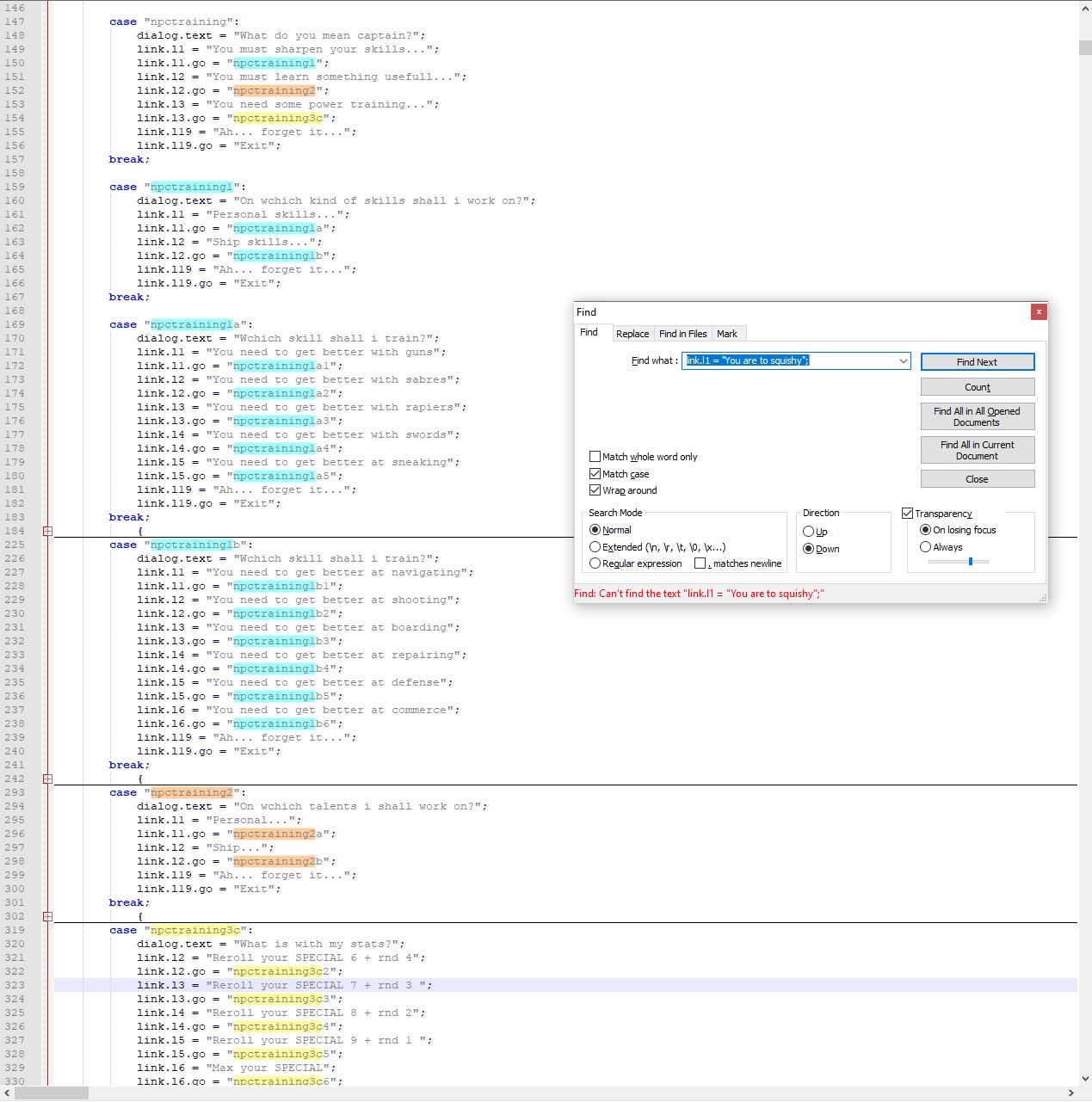Screen dimensions: 1092x1102
Task: Expand the folded block at line 302
Action: coord(47,916)
